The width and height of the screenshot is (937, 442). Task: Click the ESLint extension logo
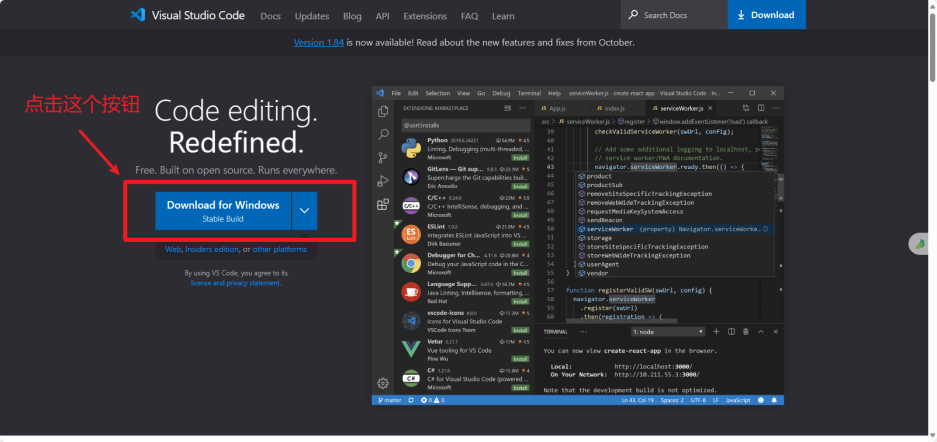(411, 235)
